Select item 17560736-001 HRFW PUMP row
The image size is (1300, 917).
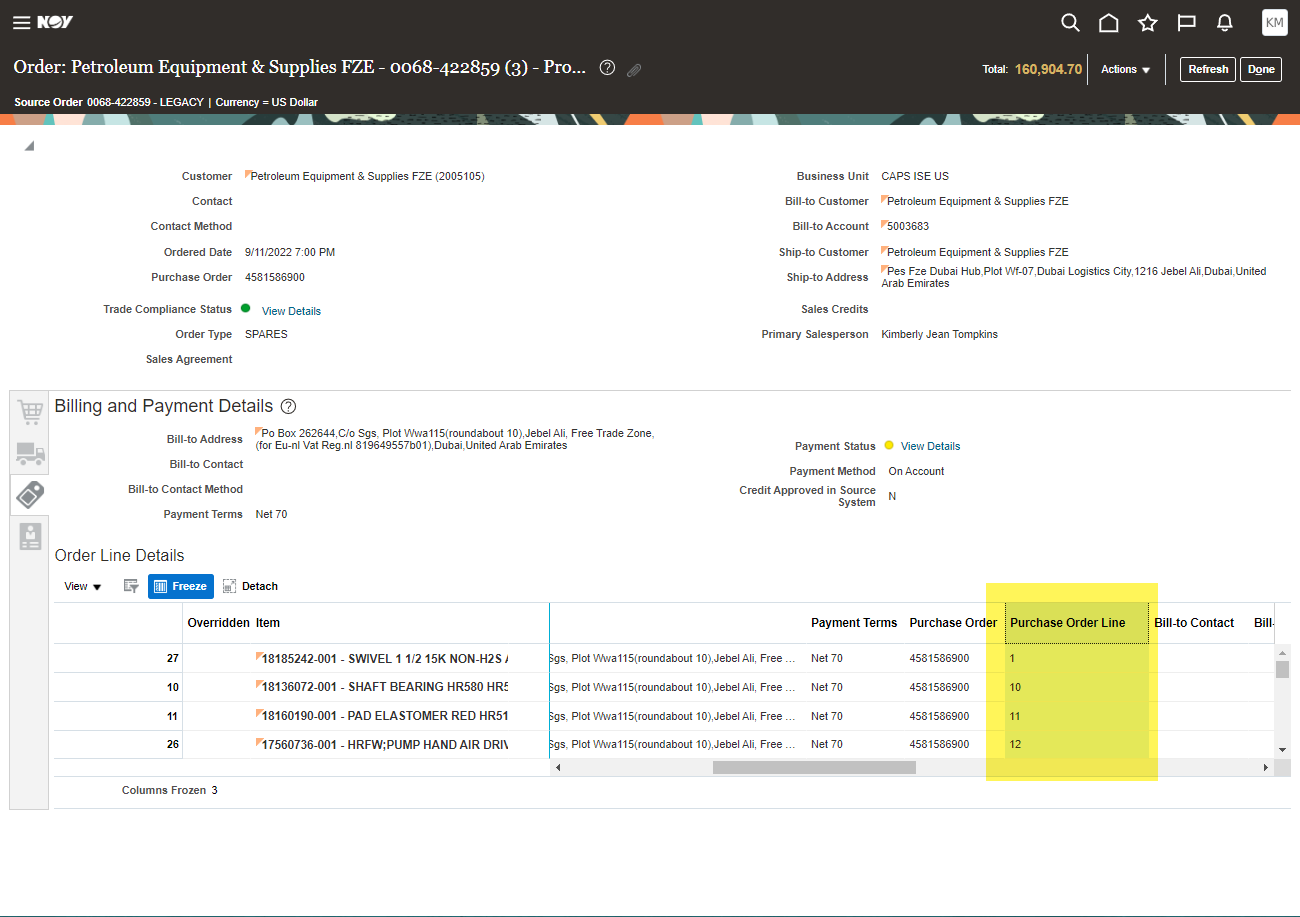(384, 744)
